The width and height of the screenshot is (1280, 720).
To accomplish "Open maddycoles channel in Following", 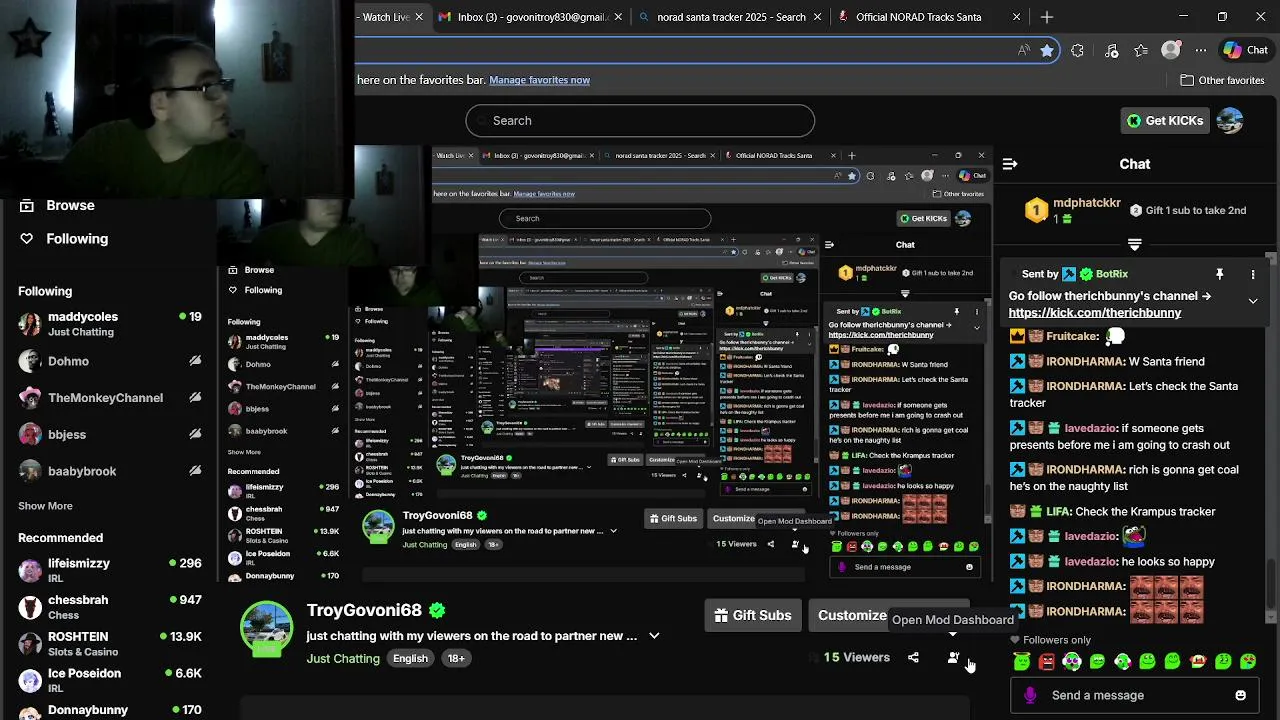I will 110,324.
